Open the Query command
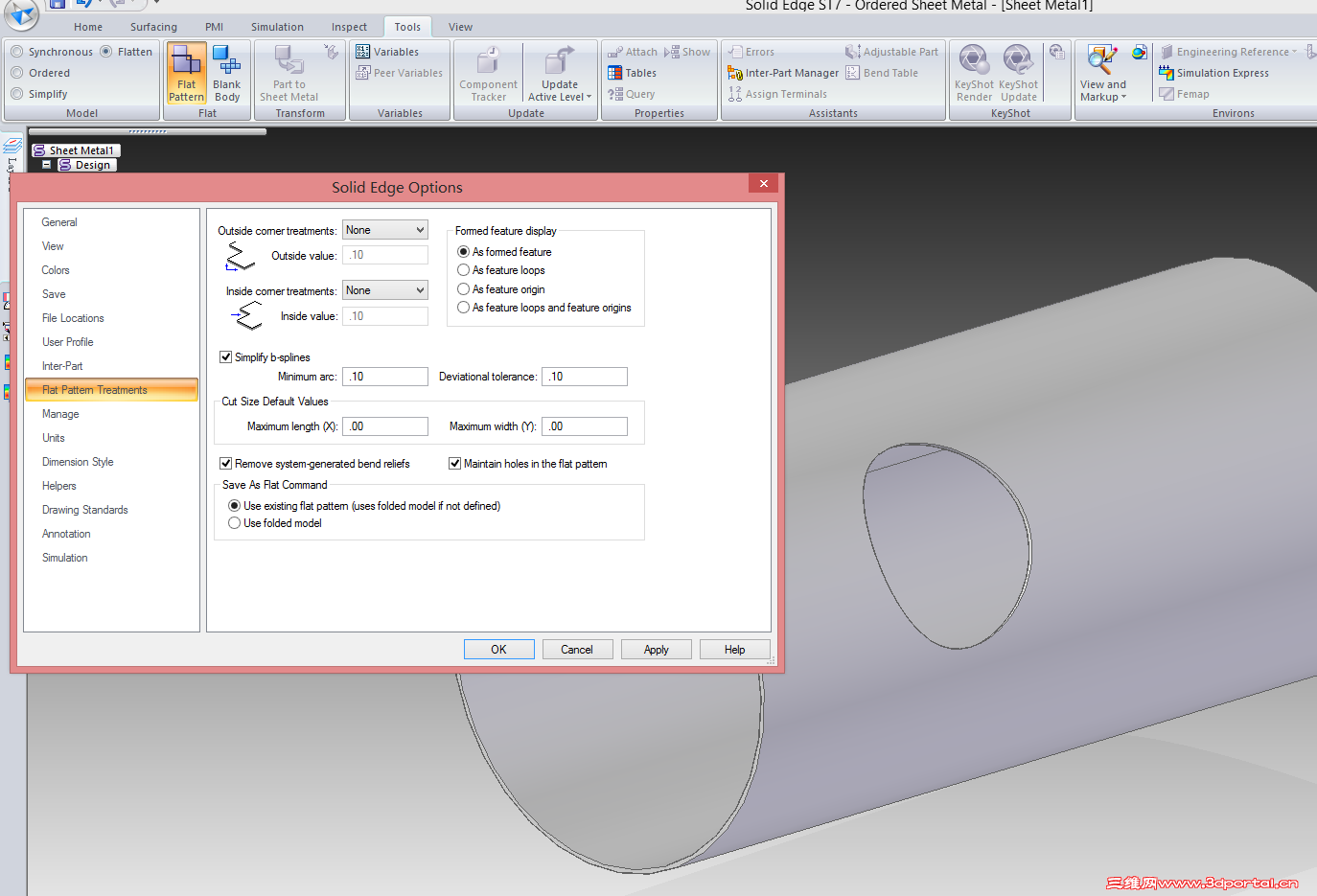 632,94
